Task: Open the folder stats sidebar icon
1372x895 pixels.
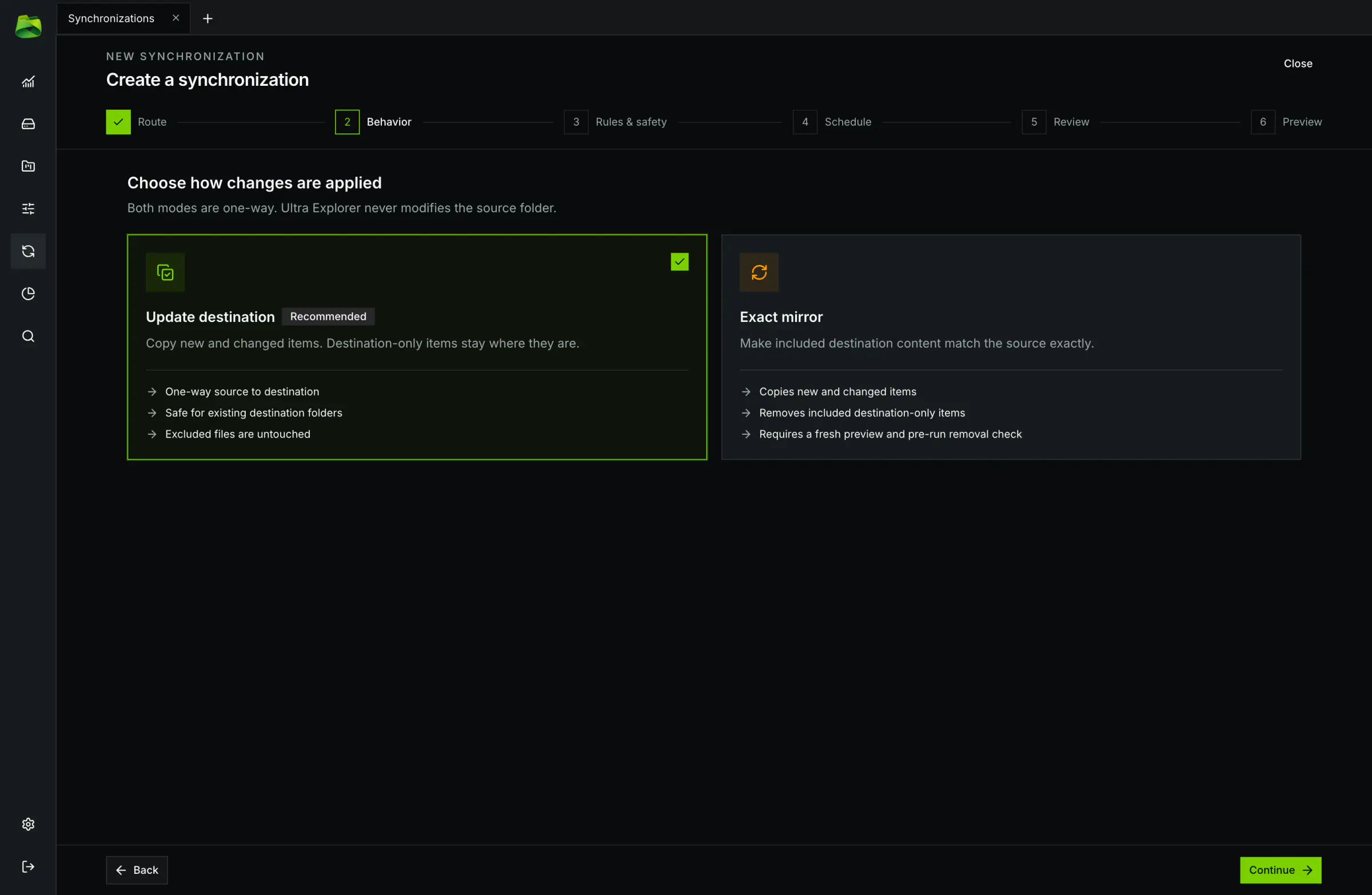Action: point(27,166)
